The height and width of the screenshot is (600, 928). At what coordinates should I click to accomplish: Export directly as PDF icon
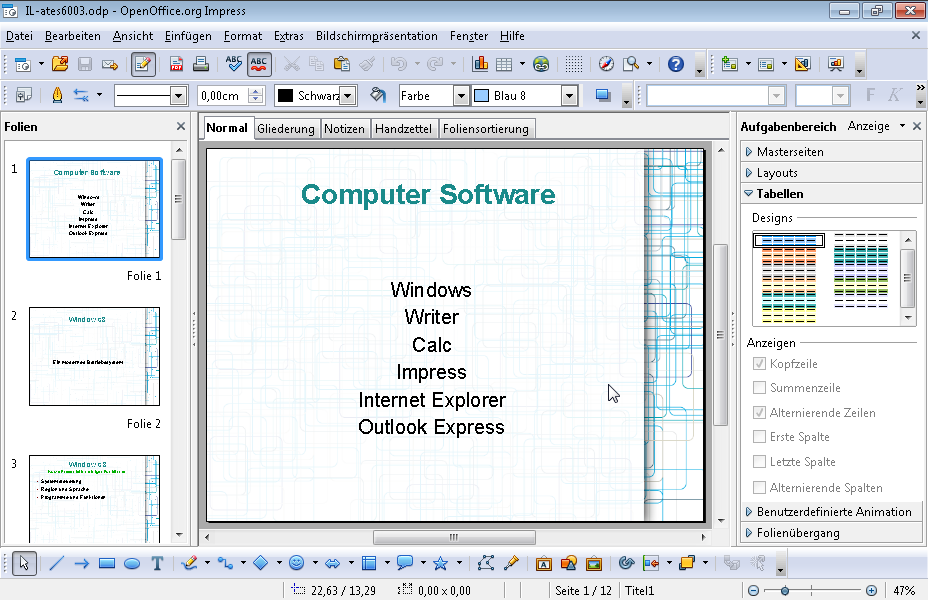(x=176, y=64)
